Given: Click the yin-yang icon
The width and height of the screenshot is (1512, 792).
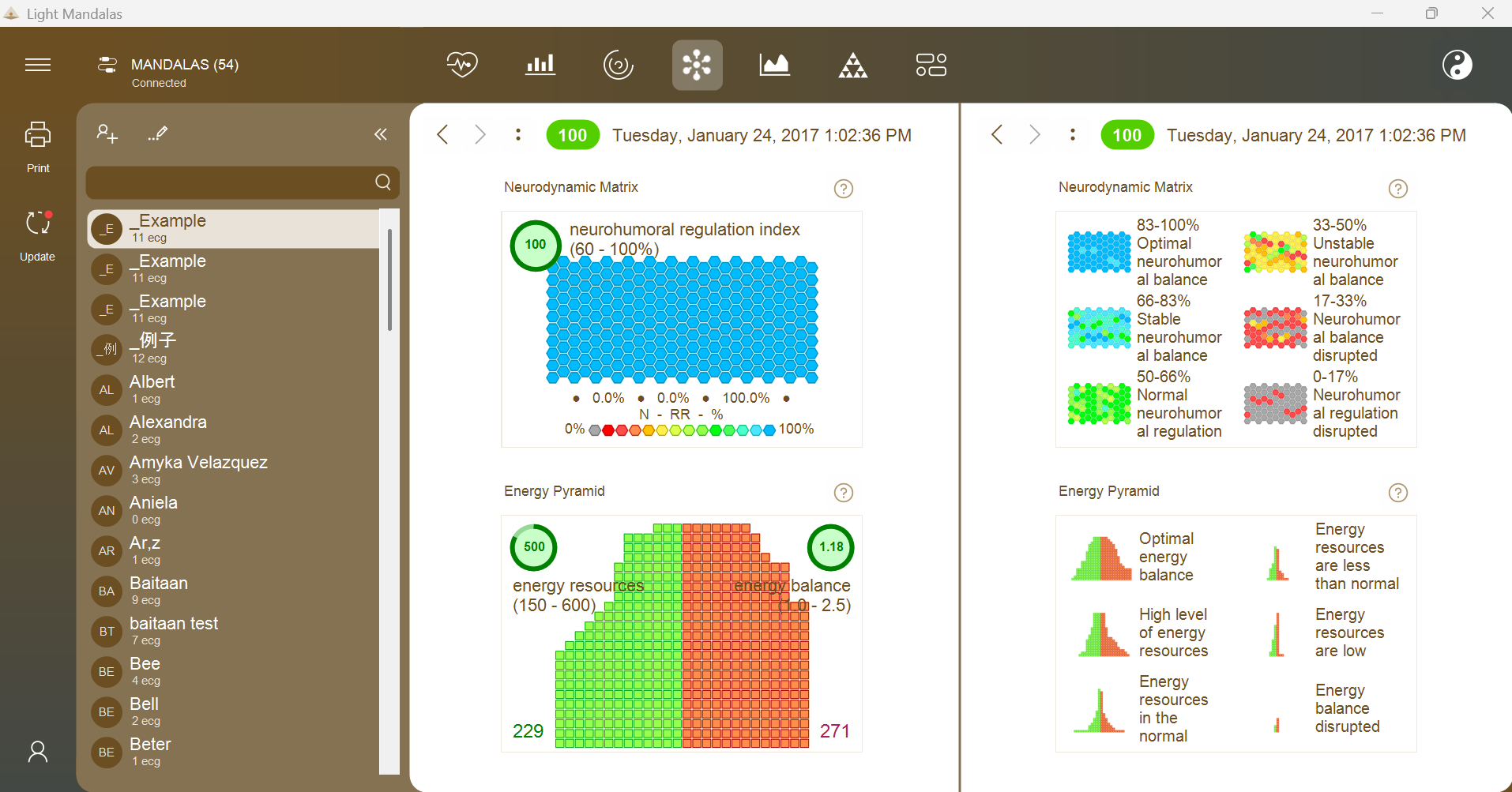Looking at the screenshot, I should pos(1457,65).
